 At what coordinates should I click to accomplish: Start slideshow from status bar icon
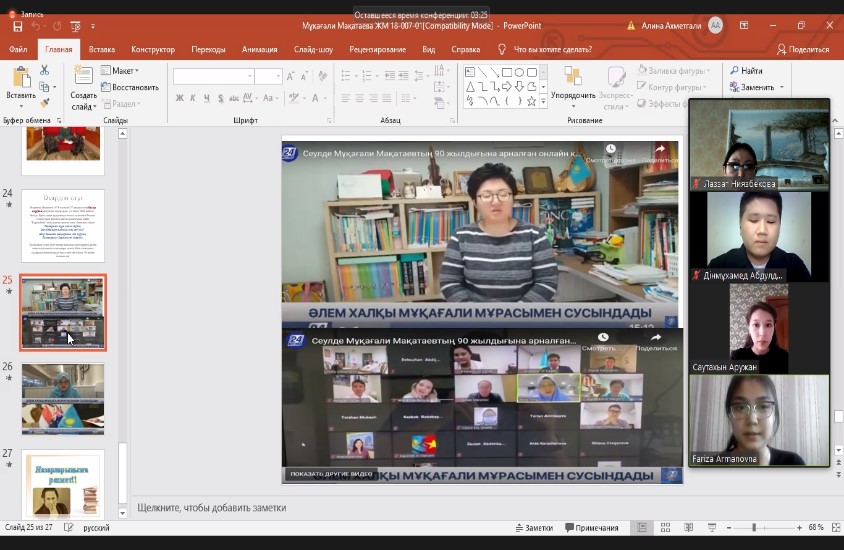710,528
